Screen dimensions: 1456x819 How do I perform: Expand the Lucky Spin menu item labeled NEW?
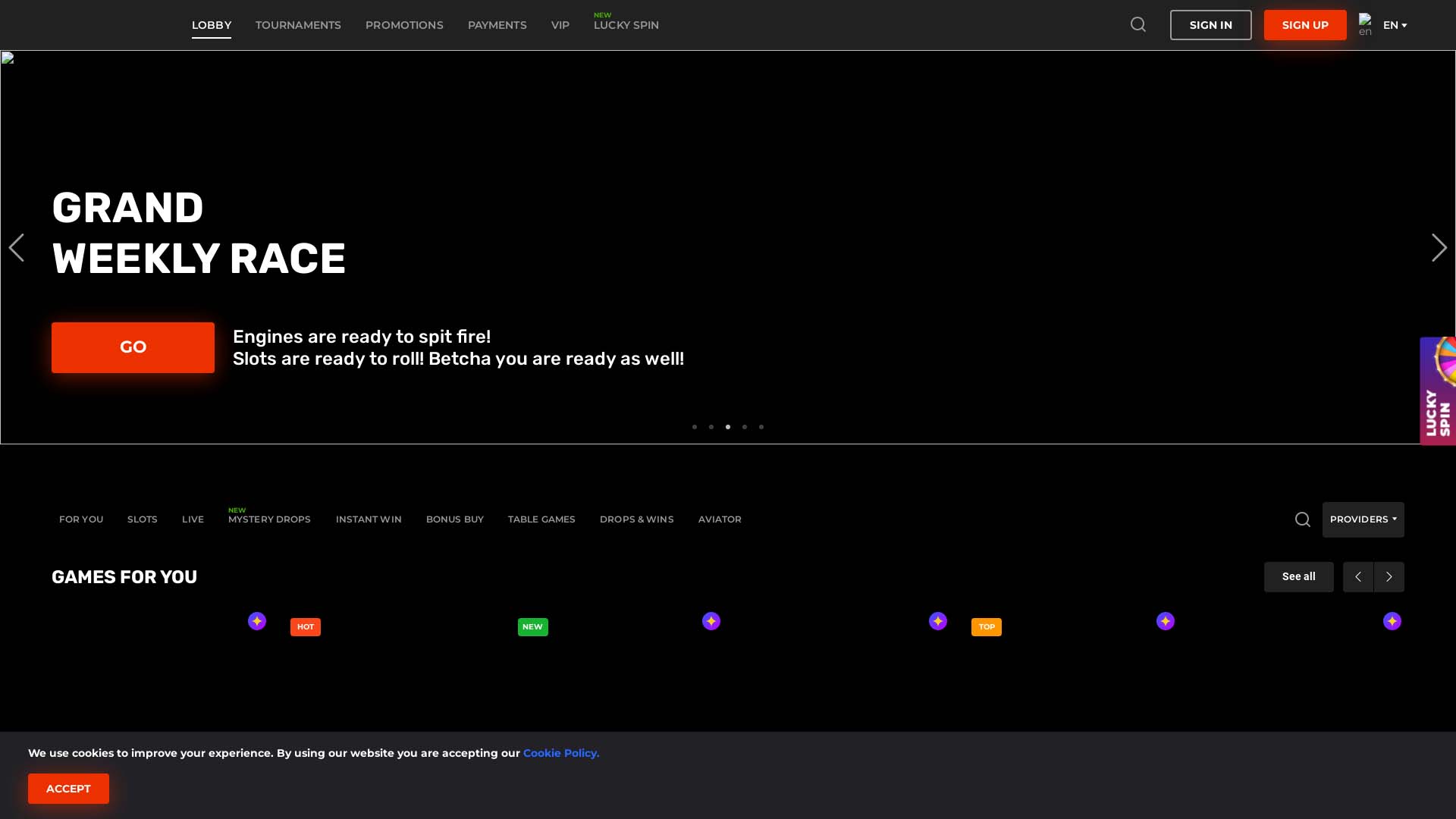pyautogui.click(x=626, y=25)
